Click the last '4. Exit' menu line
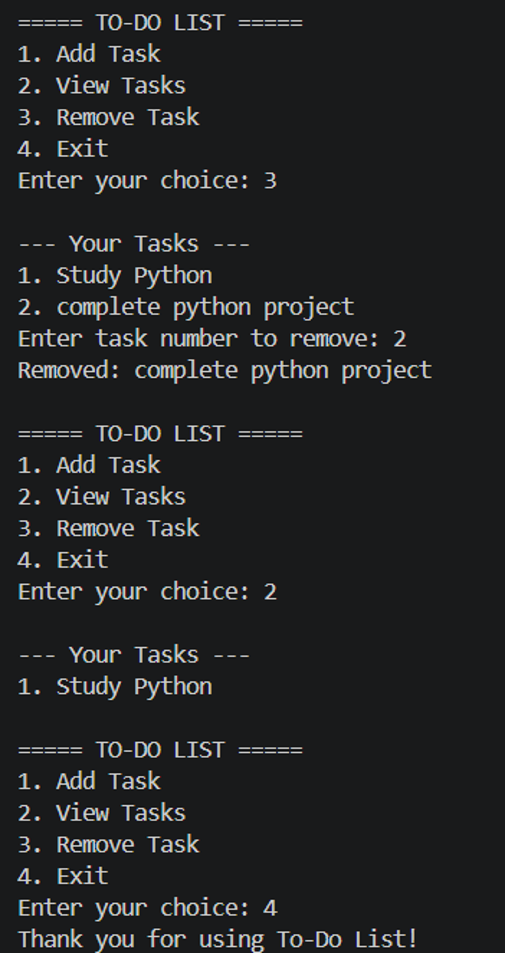Image resolution: width=505 pixels, height=953 pixels. pyautogui.click(x=63, y=876)
